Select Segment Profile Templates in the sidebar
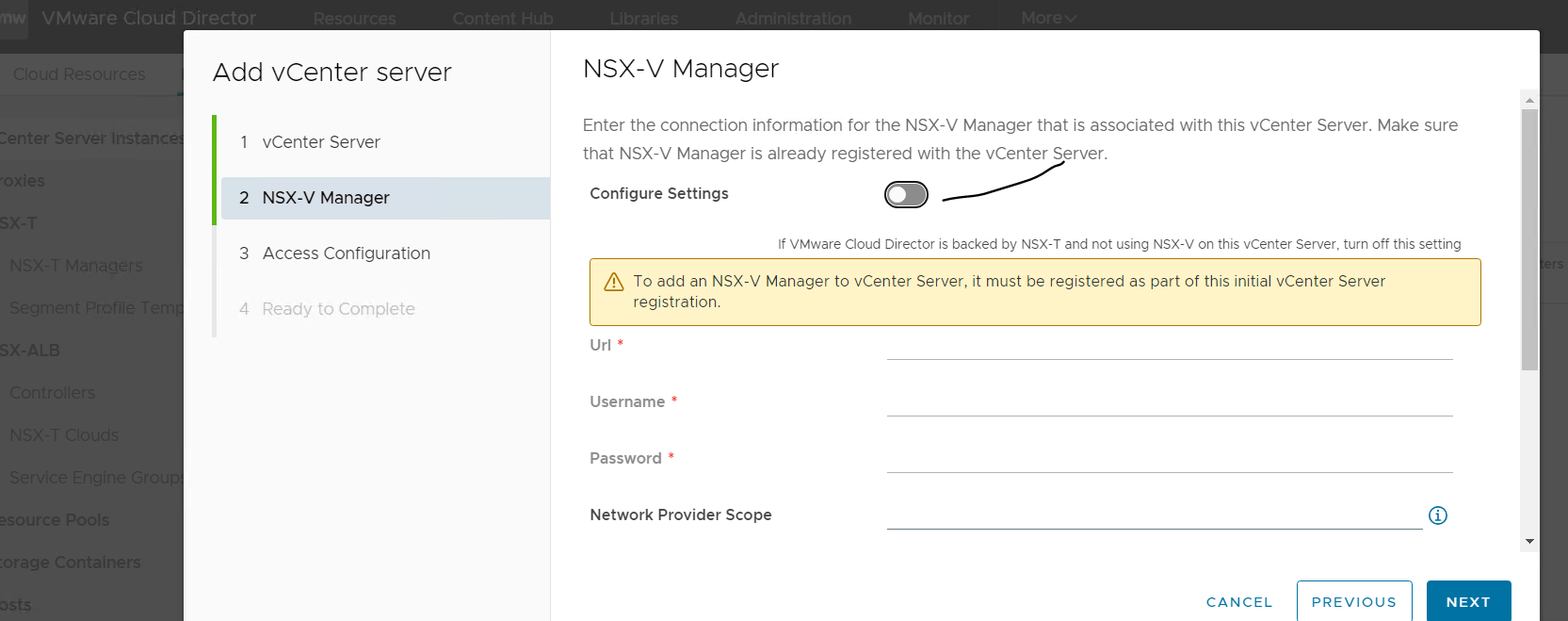The image size is (1568, 621). click(x=96, y=308)
